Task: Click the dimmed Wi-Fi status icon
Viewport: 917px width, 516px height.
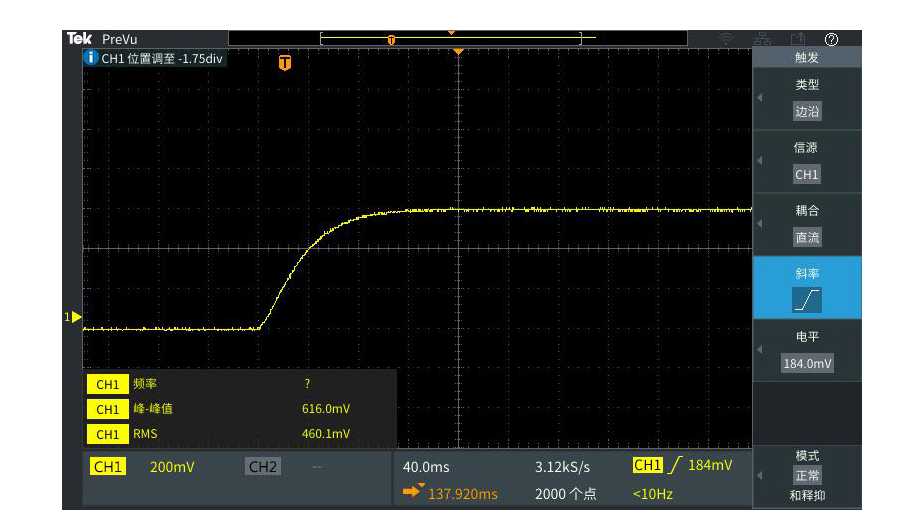Action: click(x=727, y=39)
